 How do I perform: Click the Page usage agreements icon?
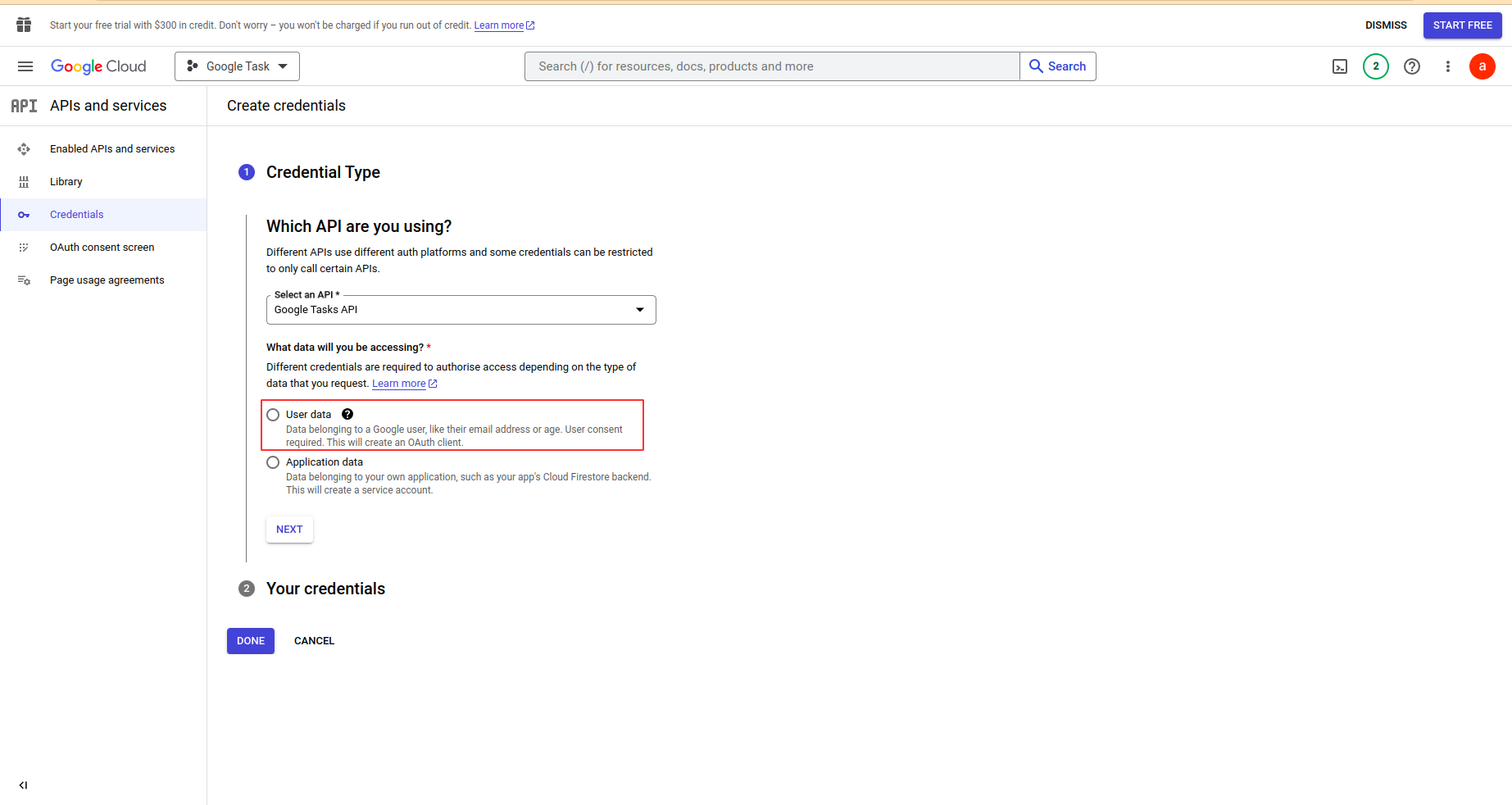(24, 280)
